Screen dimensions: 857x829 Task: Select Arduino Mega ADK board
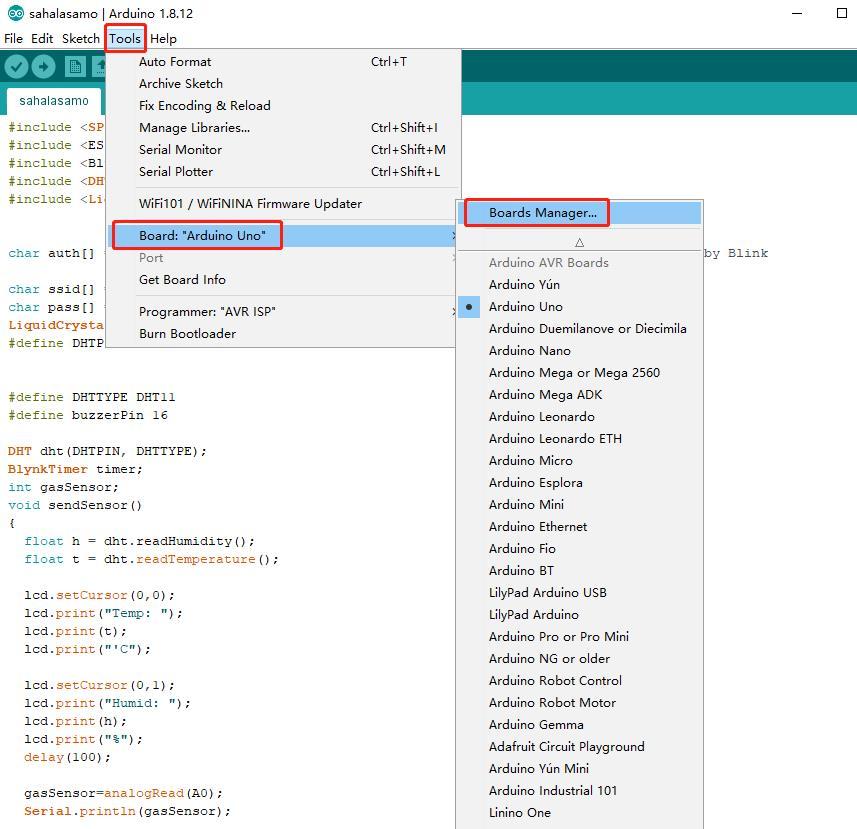pos(579,395)
